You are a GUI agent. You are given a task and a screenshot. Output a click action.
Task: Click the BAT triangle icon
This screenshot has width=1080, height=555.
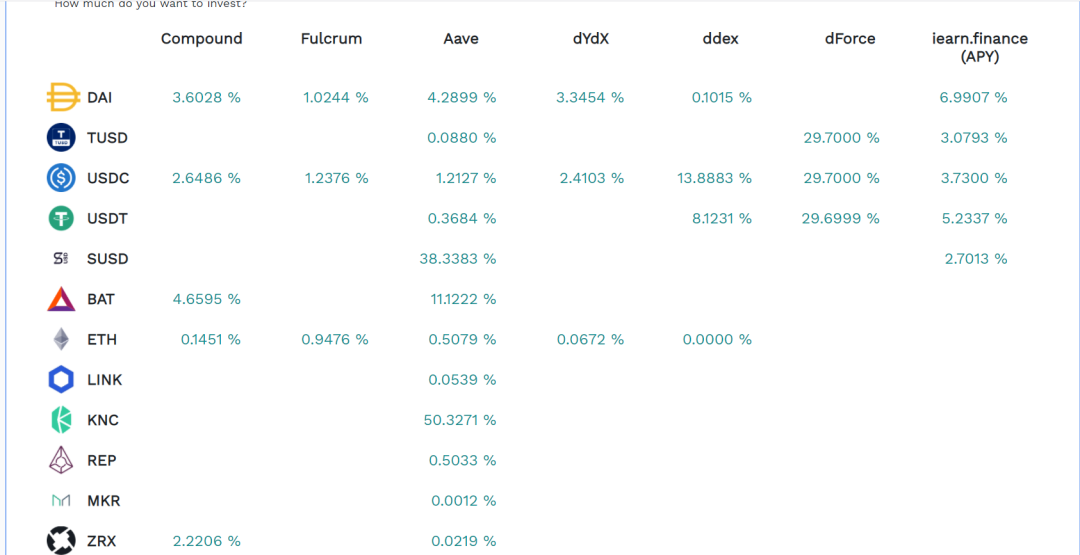coord(61,299)
